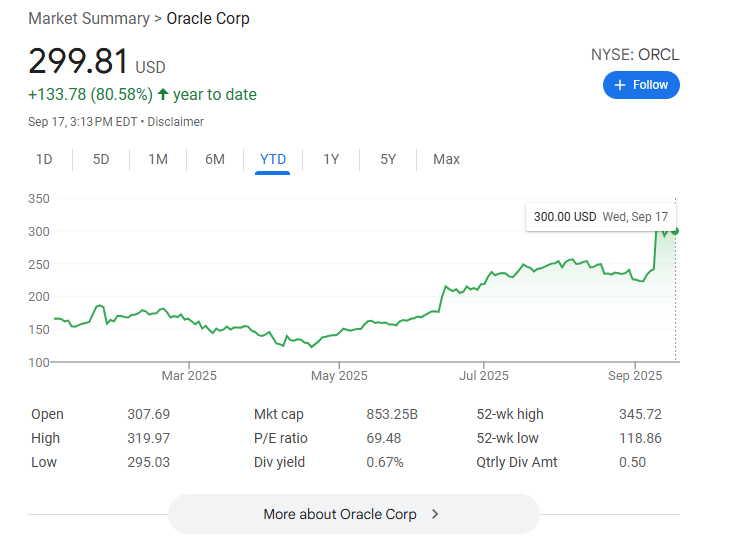735x557 pixels.
Task: Click the Sep 17, 3:13 PM EDT timestamp
Action: [x=82, y=122]
